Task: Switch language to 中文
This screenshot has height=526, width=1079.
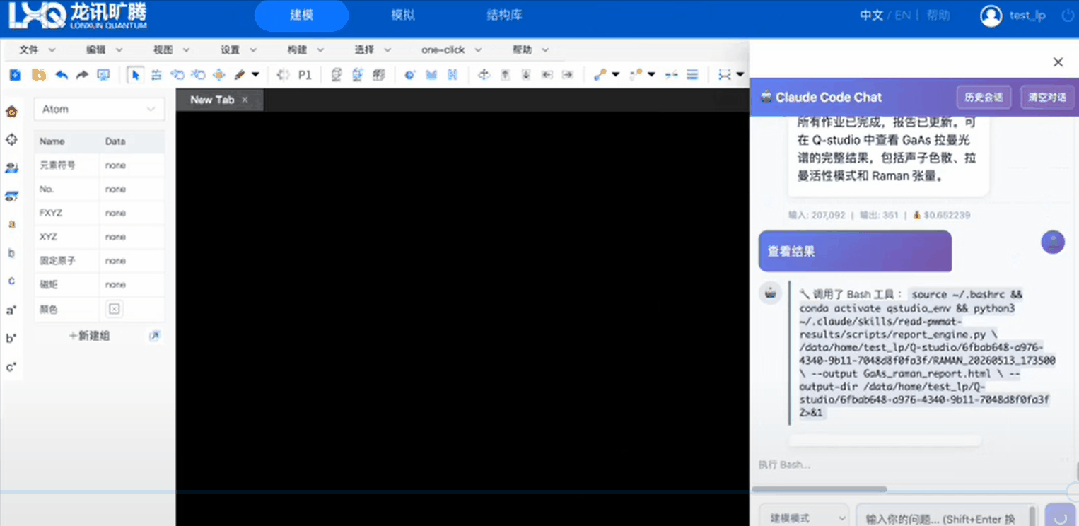Action: [x=871, y=16]
